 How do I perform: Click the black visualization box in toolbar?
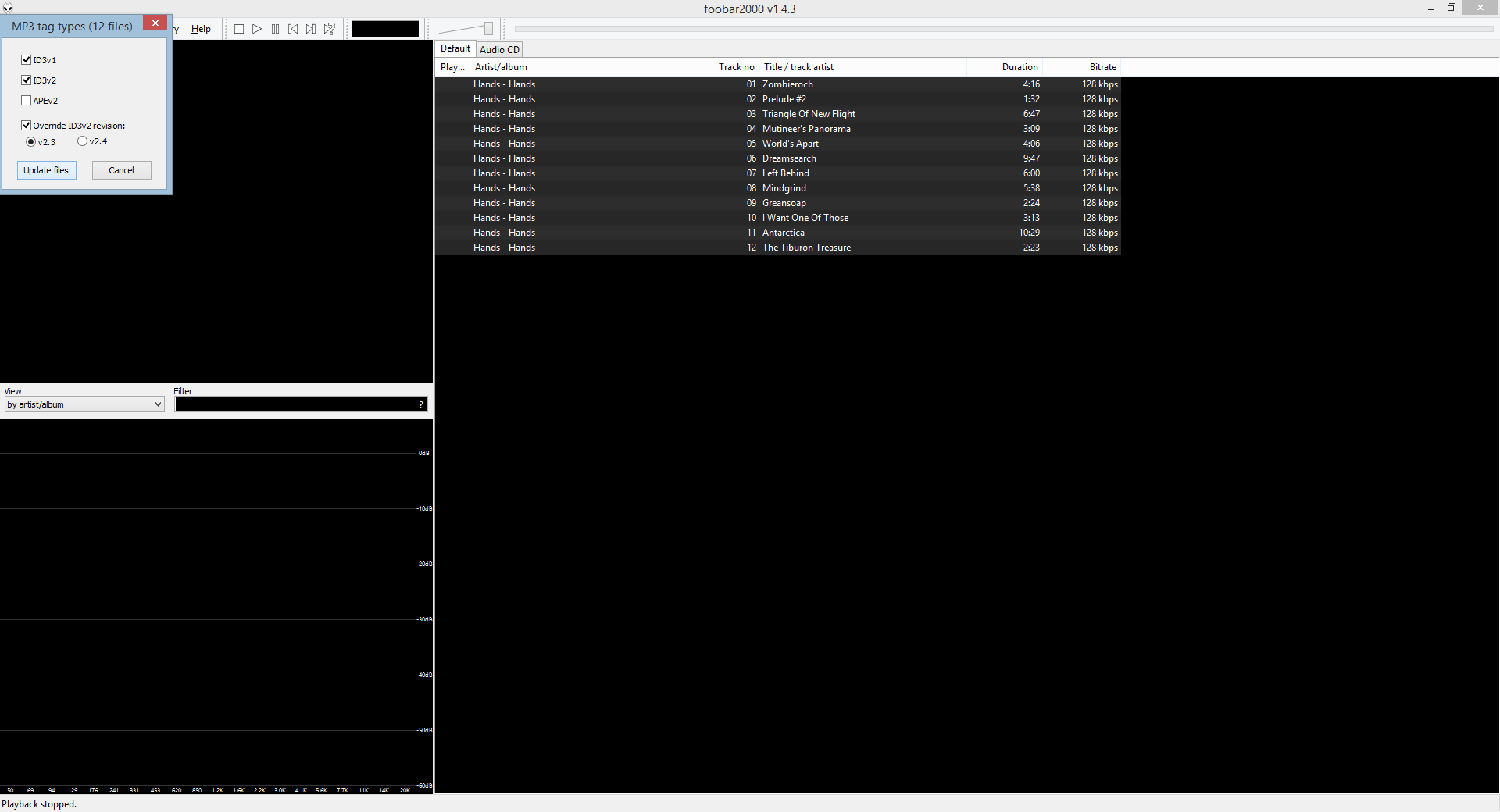pyautogui.click(x=385, y=29)
